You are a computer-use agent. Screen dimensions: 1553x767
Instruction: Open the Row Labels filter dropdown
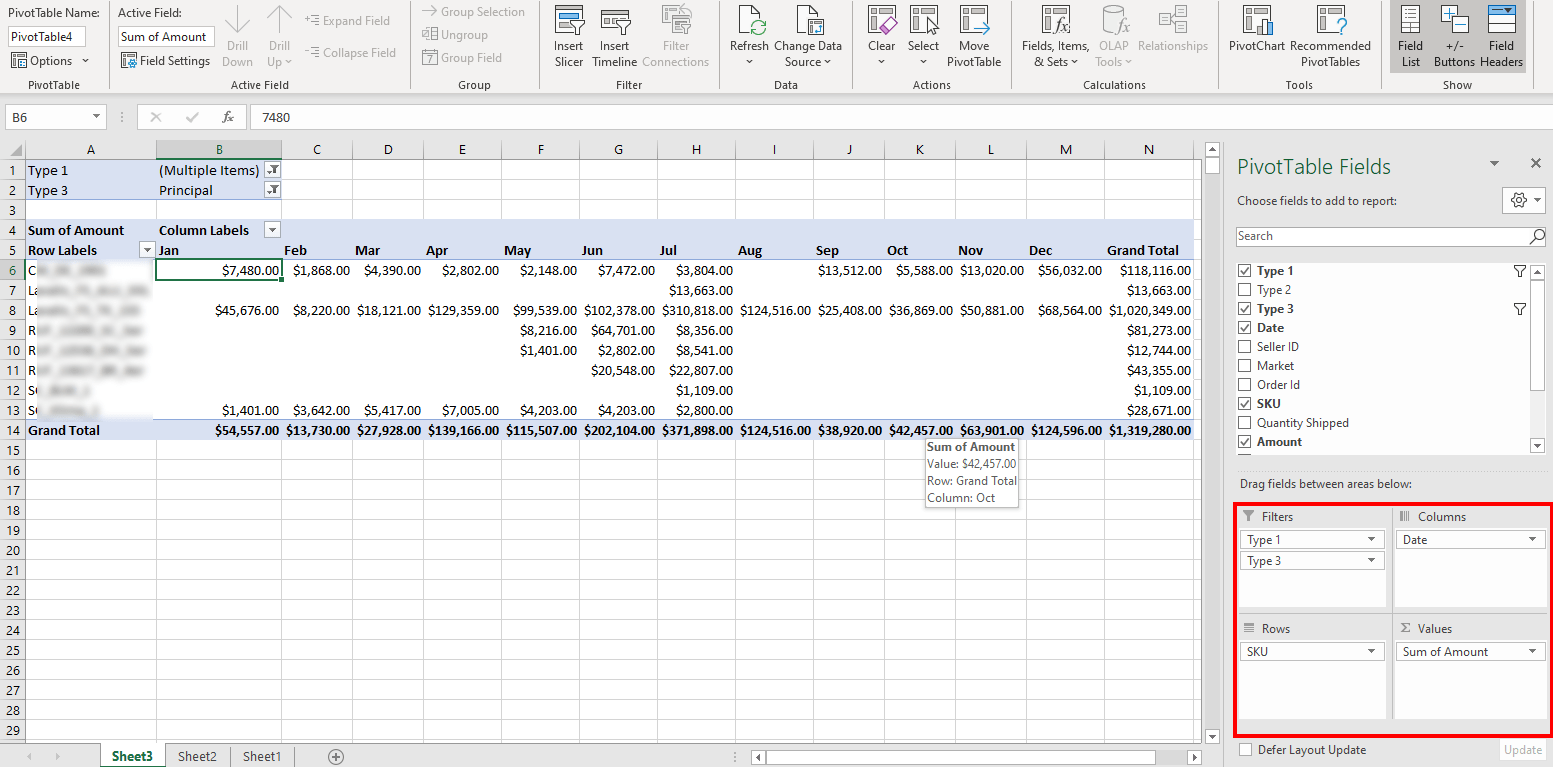(x=147, y=250)
